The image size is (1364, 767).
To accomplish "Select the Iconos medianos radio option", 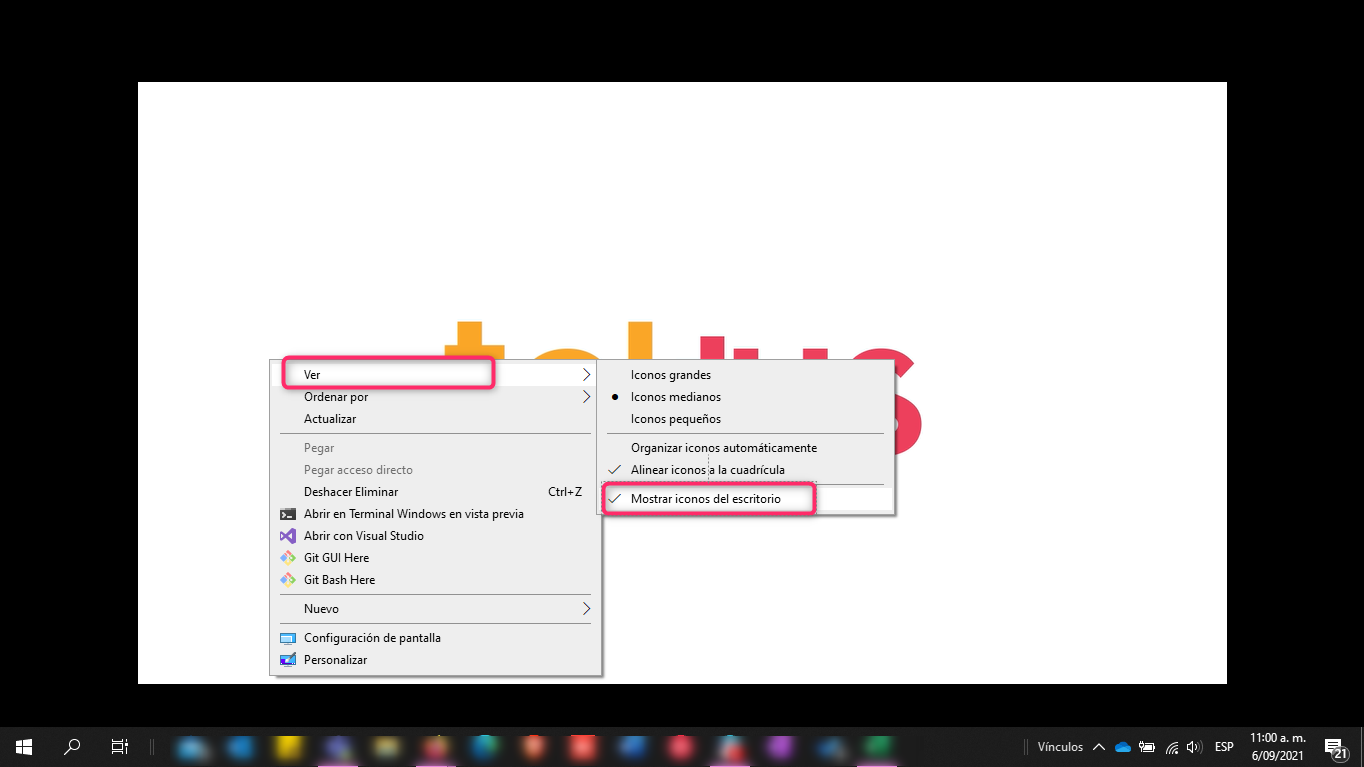I will [x=675, y=397].
